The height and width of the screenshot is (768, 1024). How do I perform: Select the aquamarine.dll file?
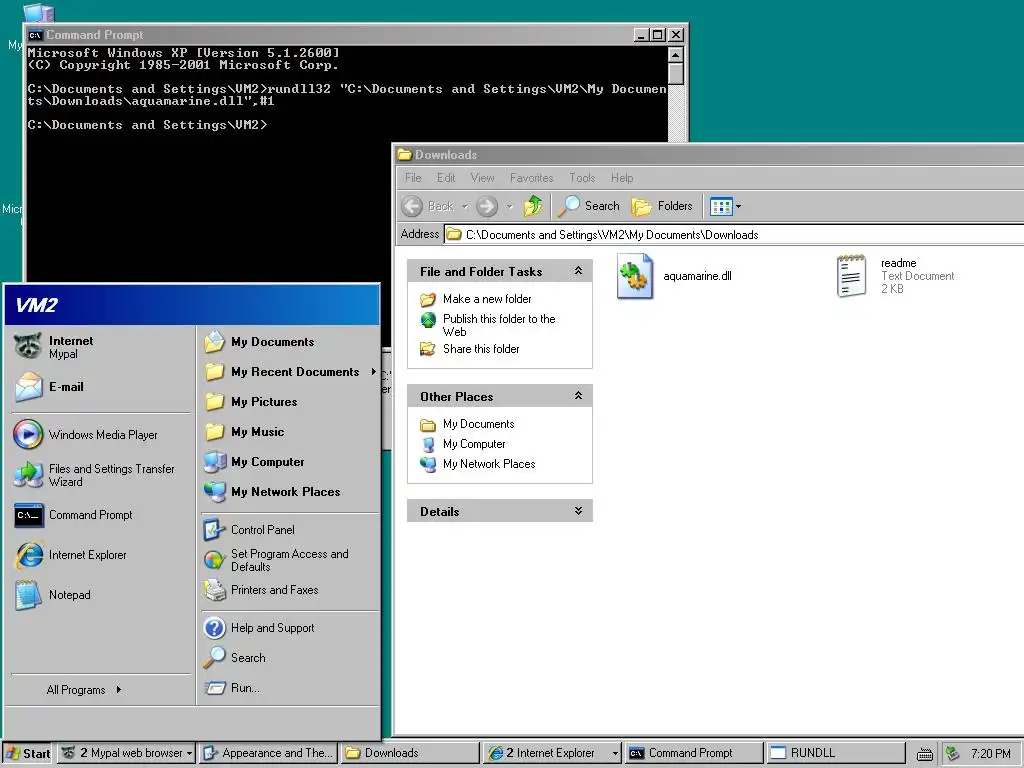675,276
